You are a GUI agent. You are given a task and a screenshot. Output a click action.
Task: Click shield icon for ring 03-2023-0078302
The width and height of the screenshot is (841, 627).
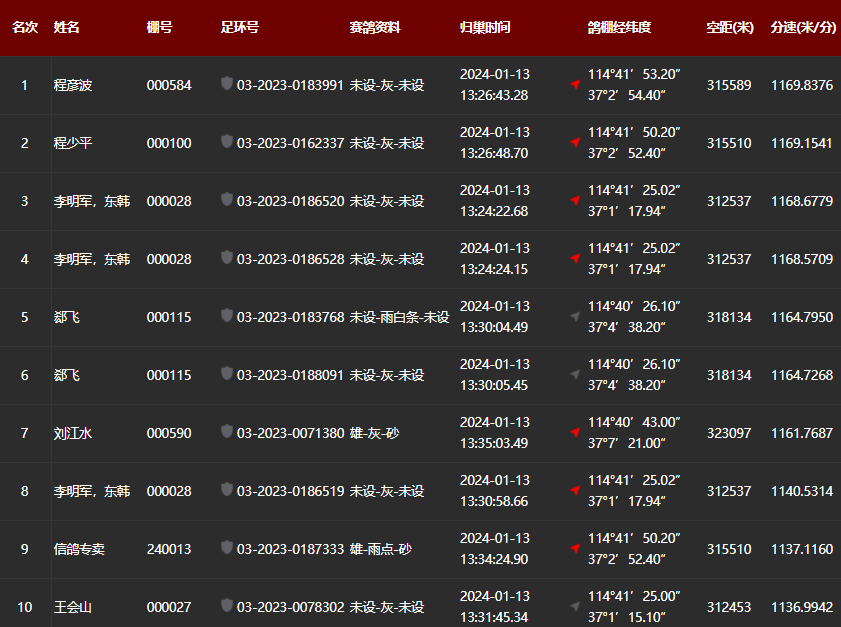click(x=227, y=606)
